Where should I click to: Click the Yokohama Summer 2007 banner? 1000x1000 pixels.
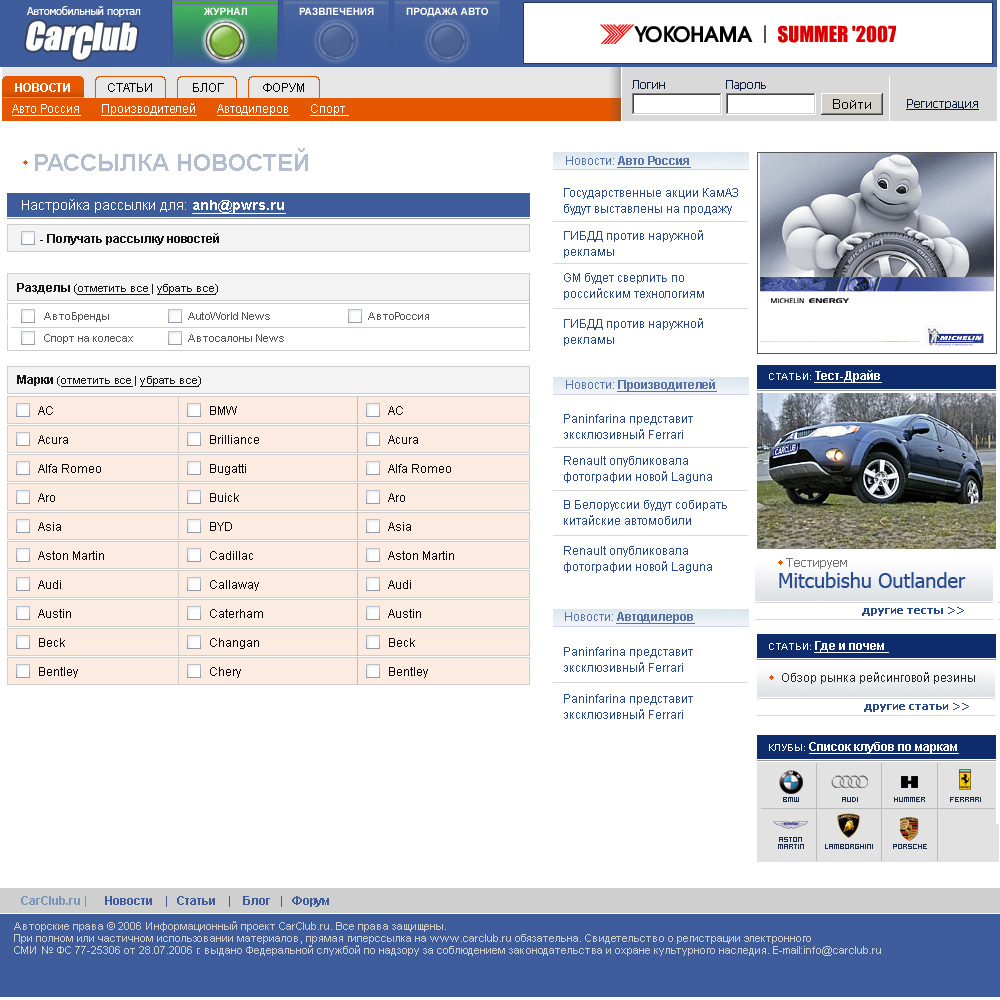[758, 33]
